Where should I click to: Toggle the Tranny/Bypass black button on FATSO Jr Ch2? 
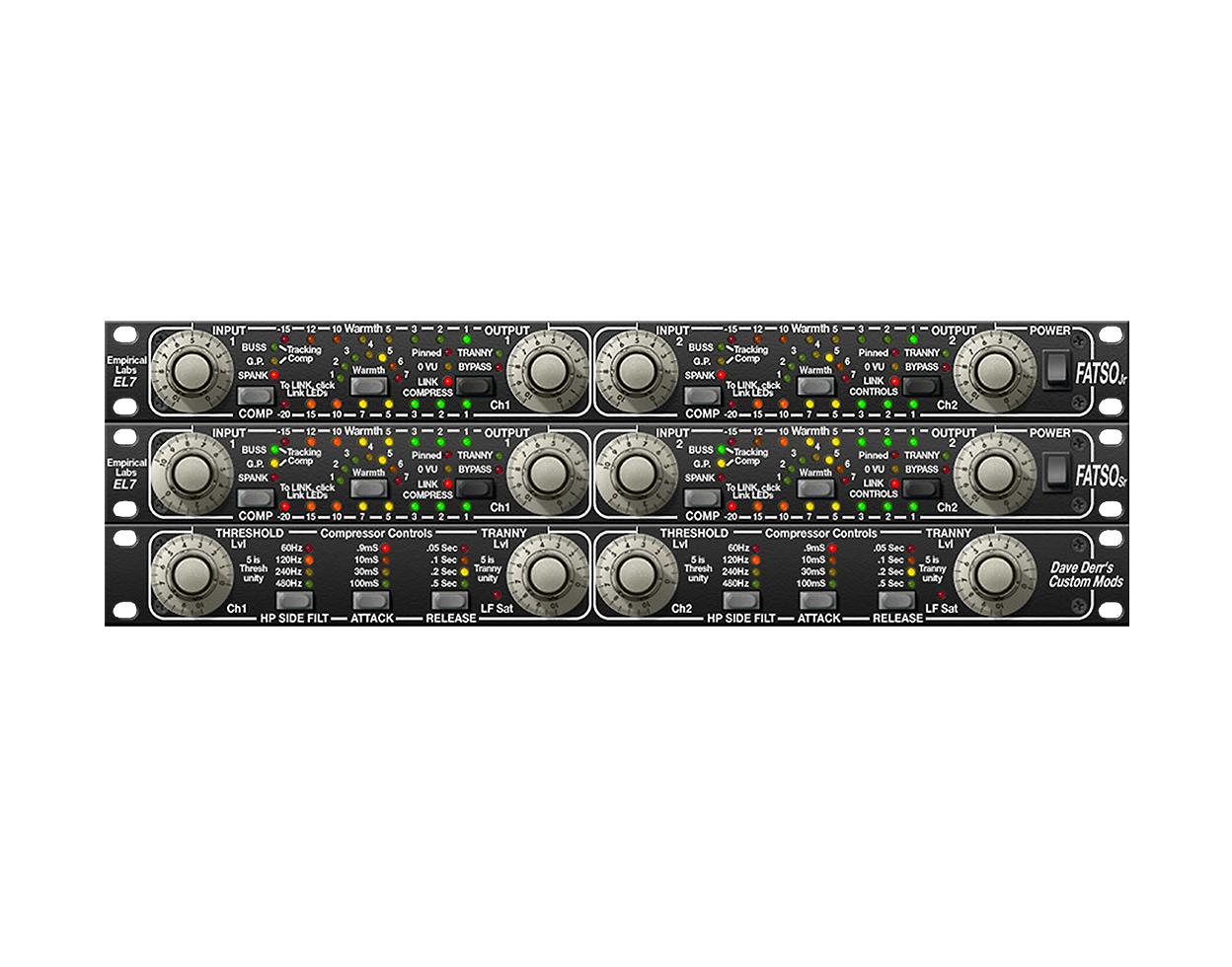coord(922,387)
